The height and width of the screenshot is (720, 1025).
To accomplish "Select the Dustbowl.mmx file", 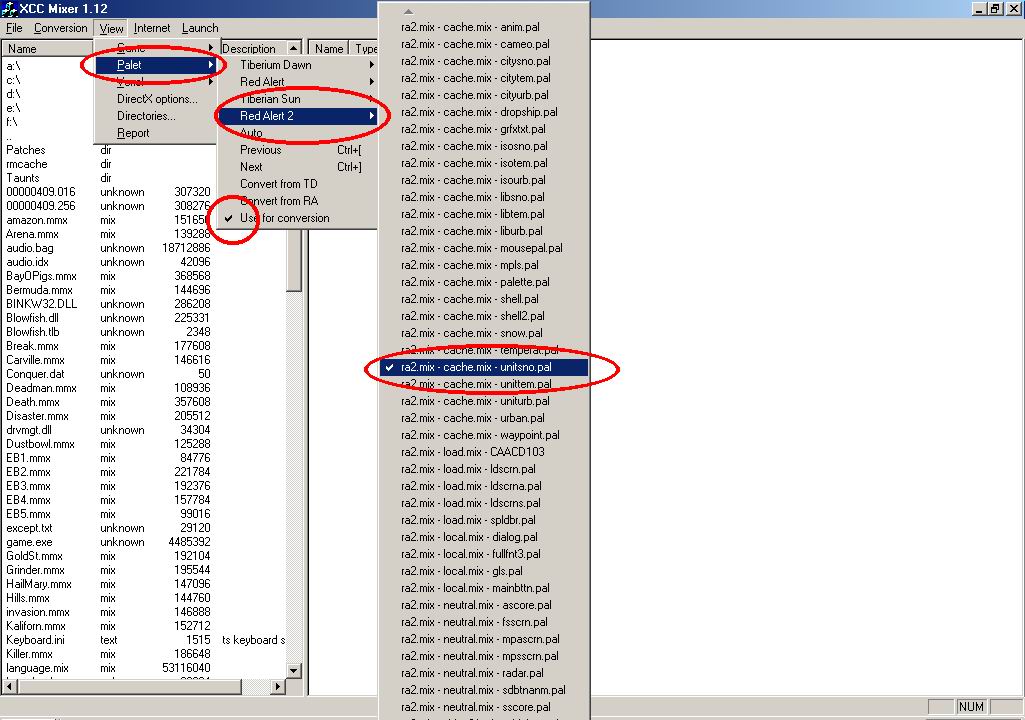I will (40, 444).
